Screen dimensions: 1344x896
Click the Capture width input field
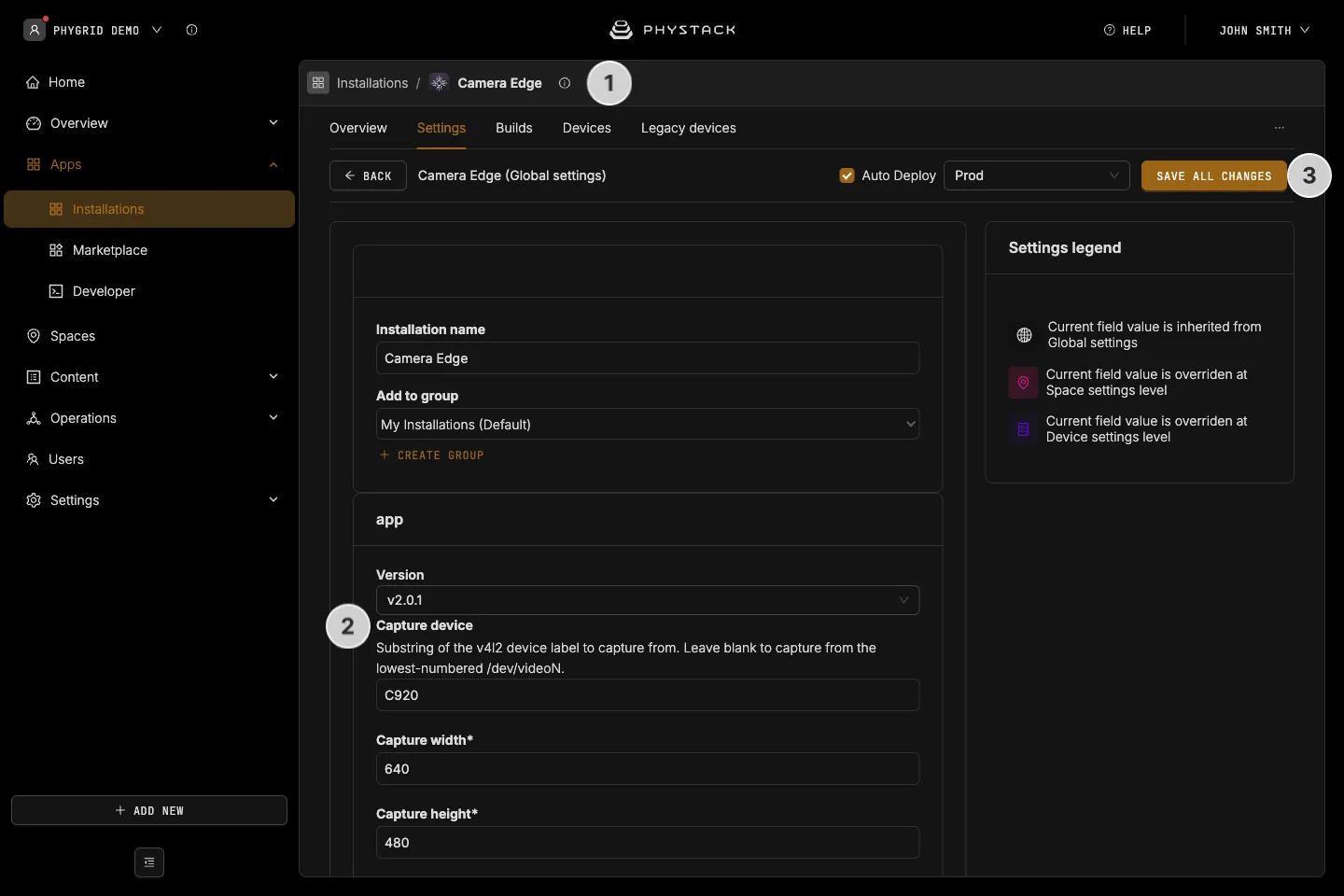coord(648,769)
